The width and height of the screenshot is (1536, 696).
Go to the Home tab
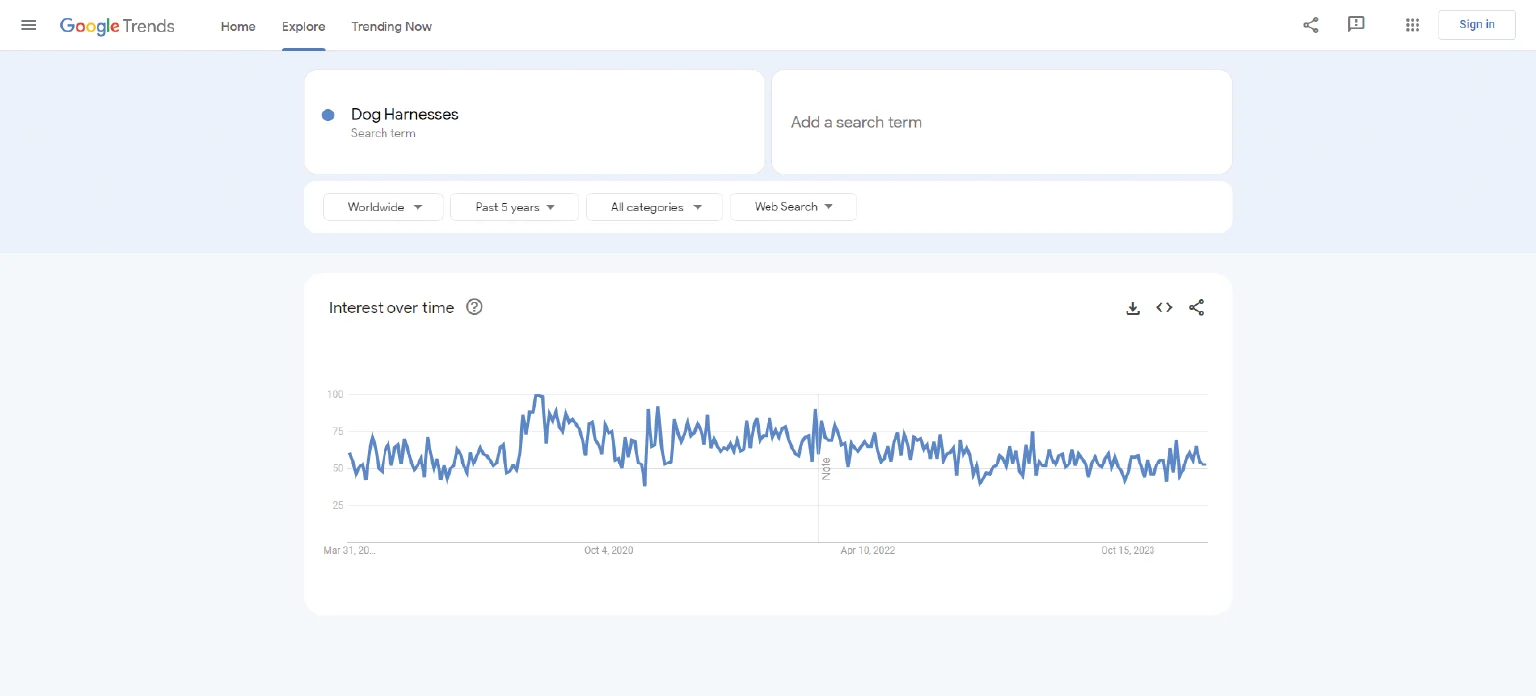(x=238, y=27)
